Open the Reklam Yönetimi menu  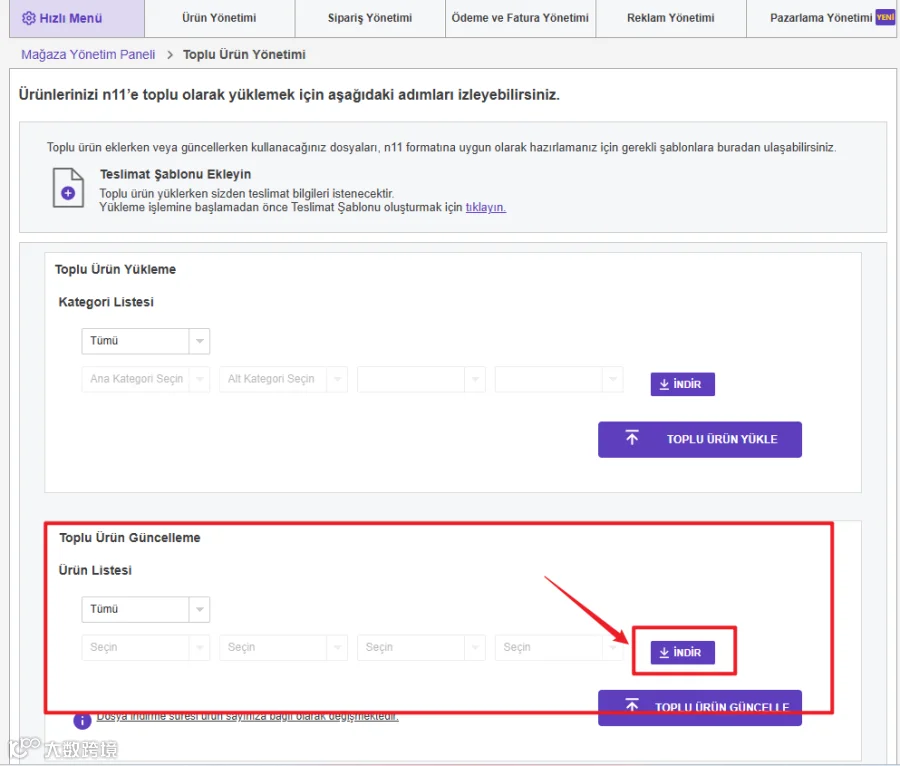[670, 18]
